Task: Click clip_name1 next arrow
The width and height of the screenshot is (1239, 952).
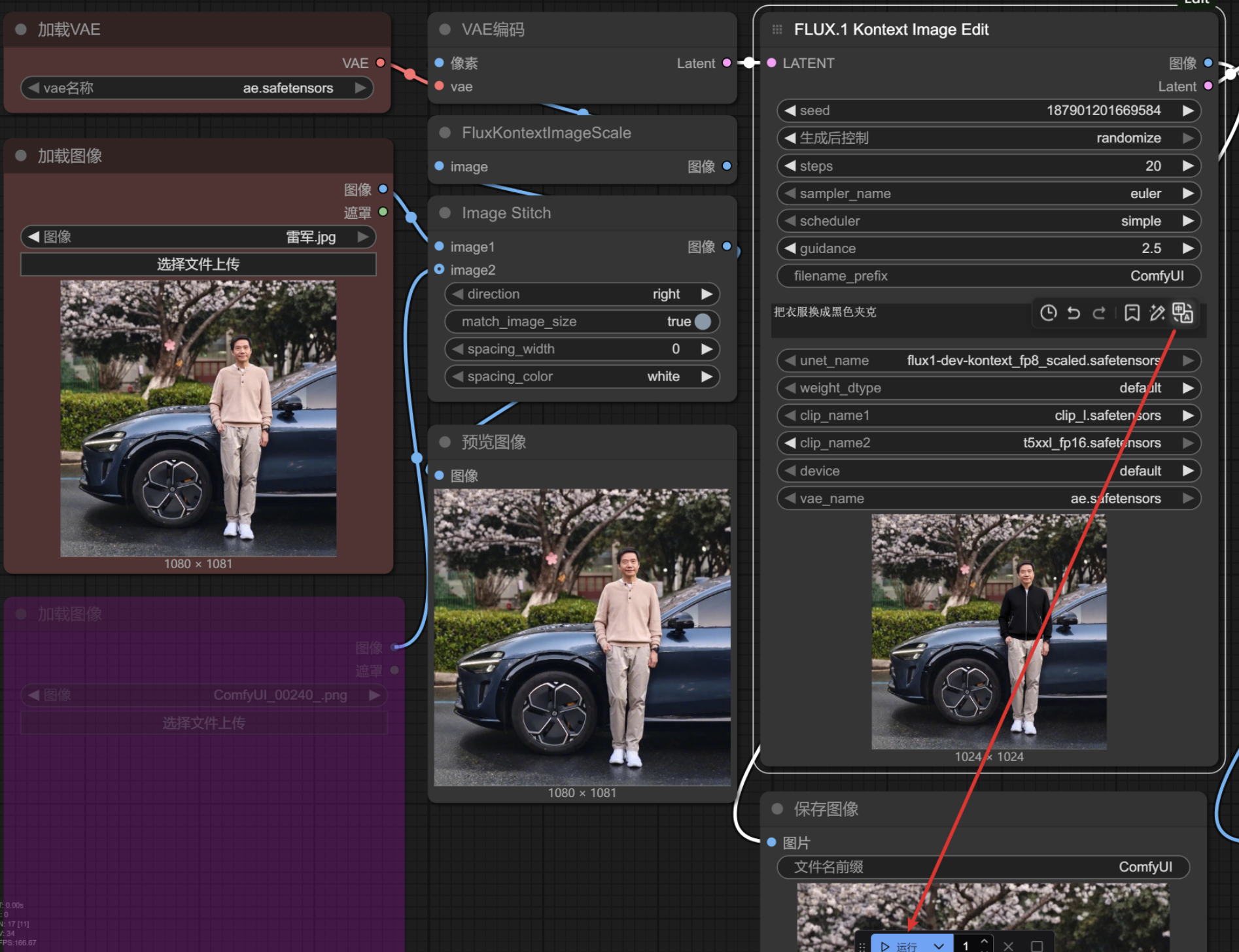Action: click(1188, 415)
